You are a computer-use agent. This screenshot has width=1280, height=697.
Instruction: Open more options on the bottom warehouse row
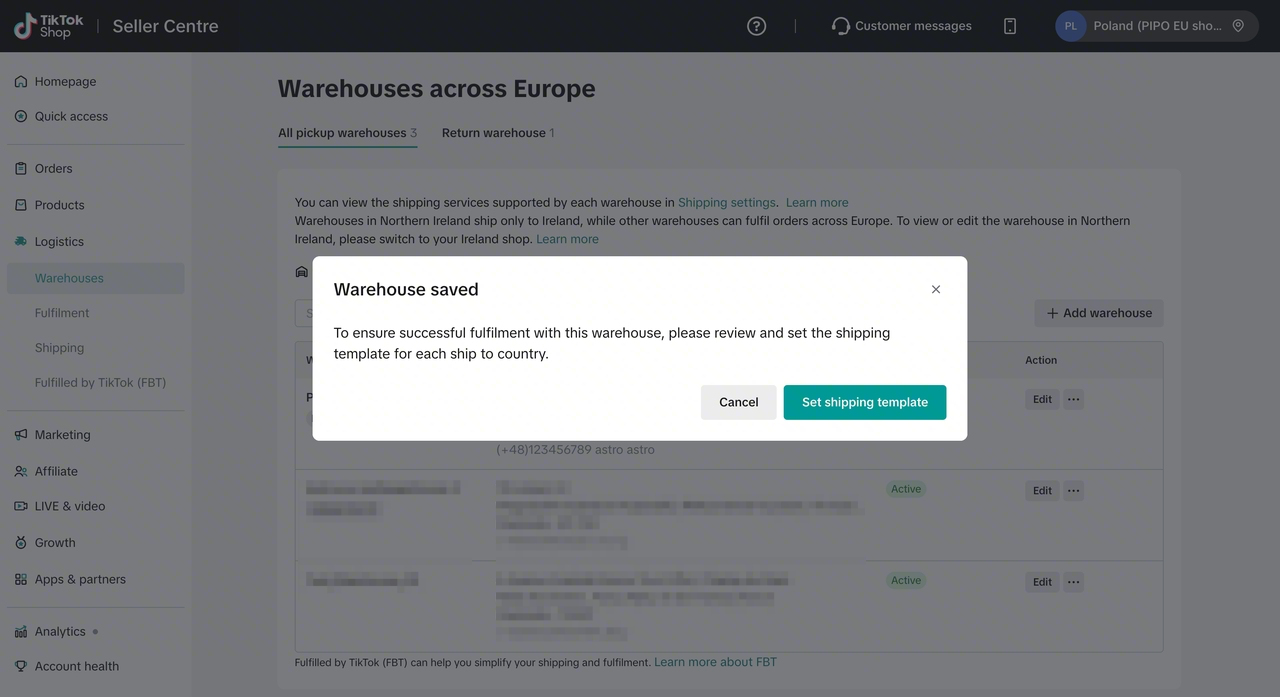pos(1073,582)
